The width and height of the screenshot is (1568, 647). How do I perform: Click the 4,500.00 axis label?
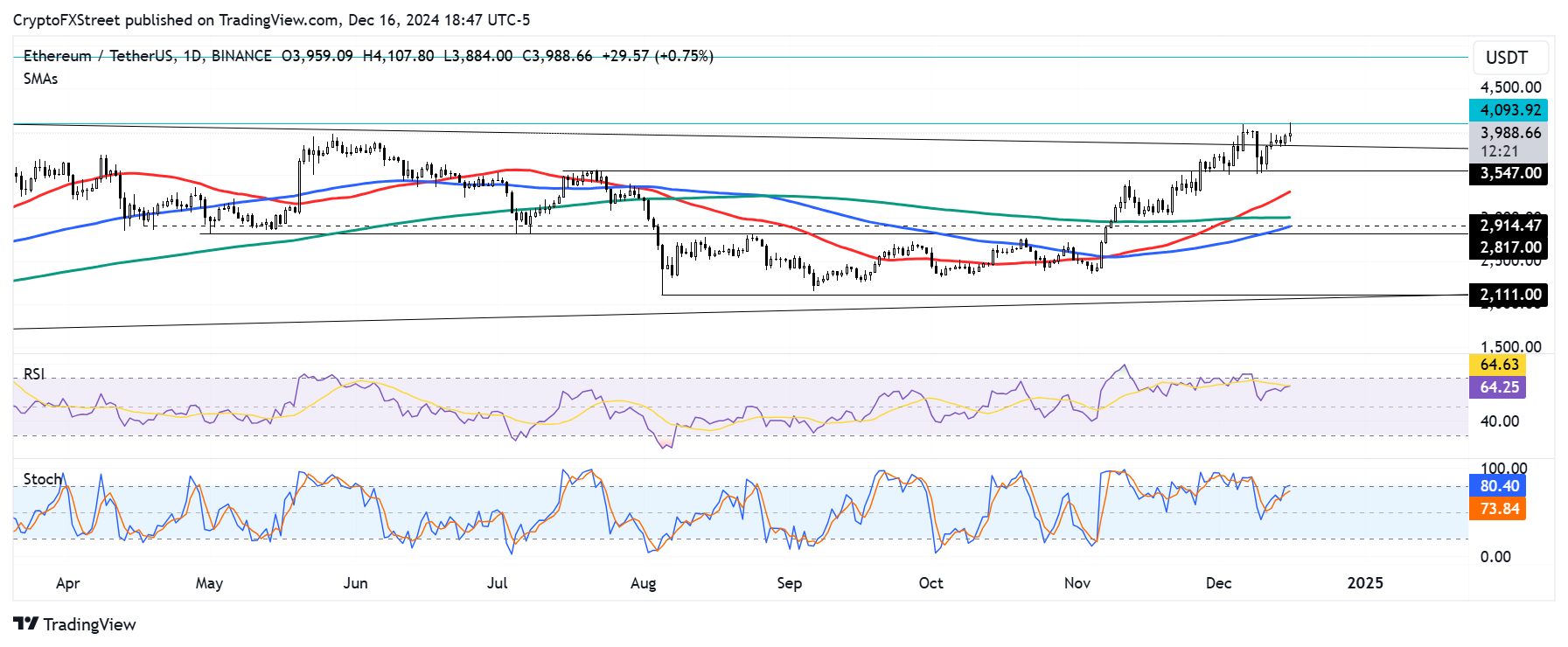pos(1510,87)
